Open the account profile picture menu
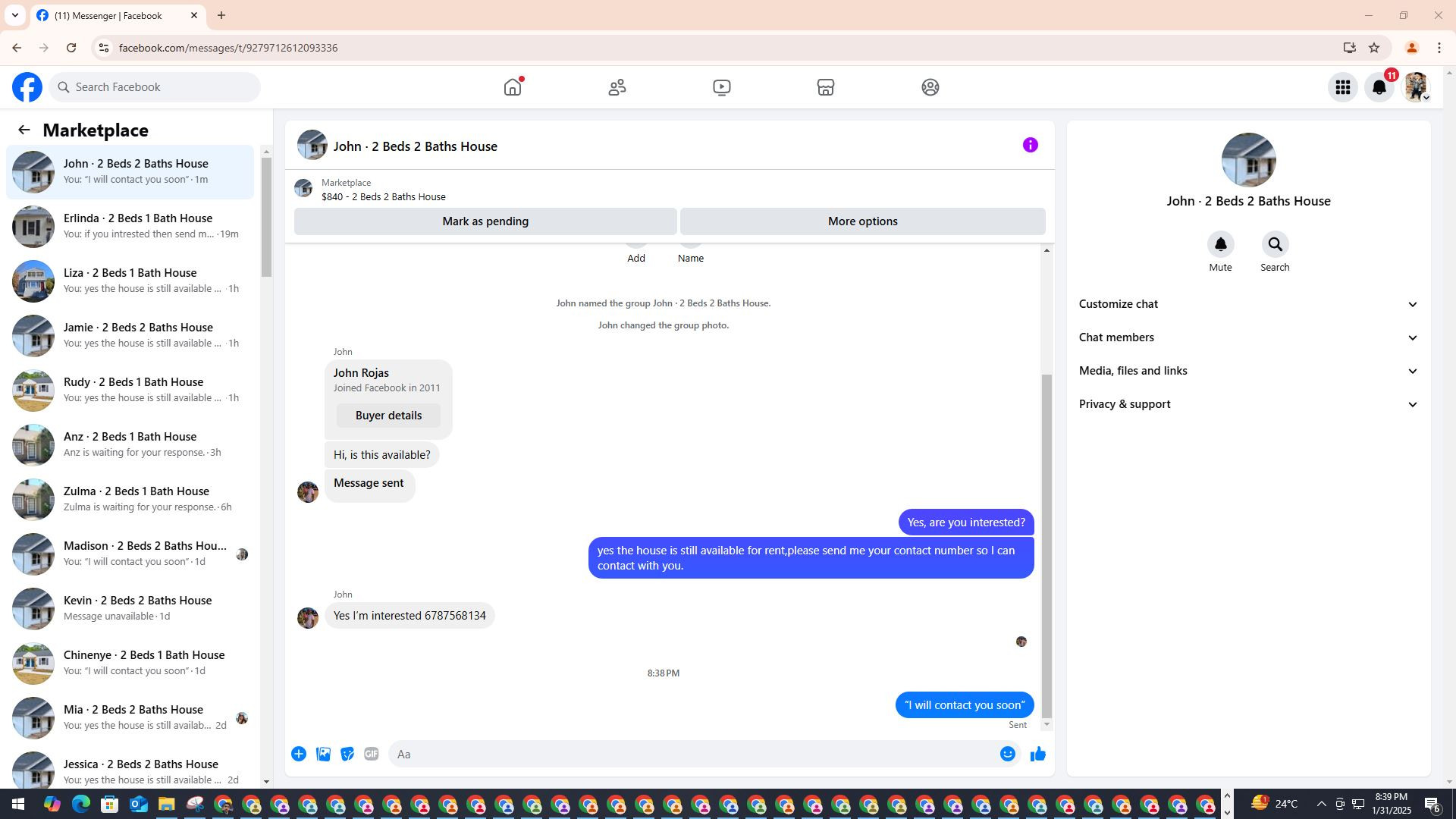This screenshot has height=819, width=1456. (1416, 87)
